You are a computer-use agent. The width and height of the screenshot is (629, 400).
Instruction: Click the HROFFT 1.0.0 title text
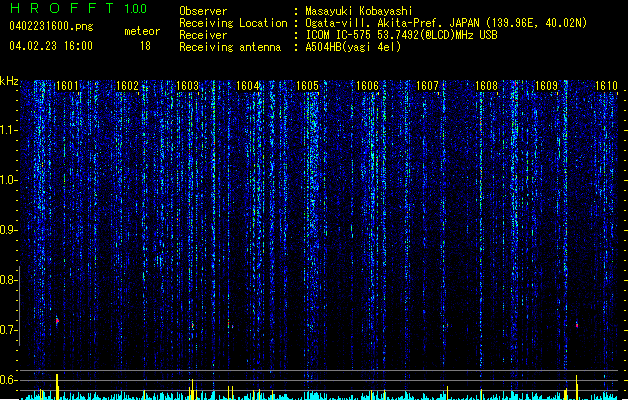(78, 8)
